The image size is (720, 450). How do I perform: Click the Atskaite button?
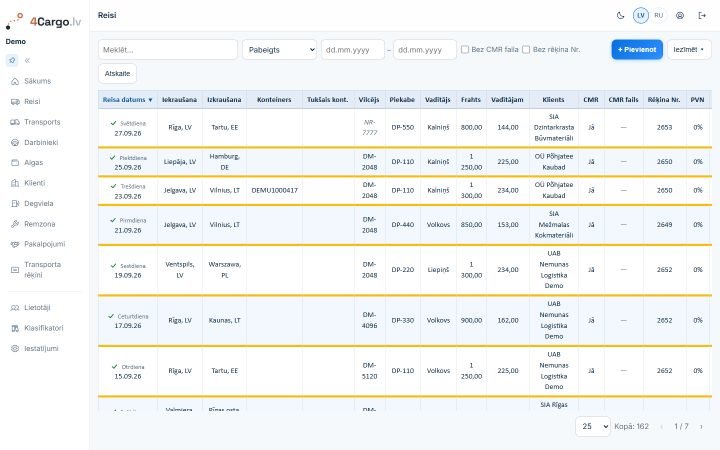coord(117,73)
